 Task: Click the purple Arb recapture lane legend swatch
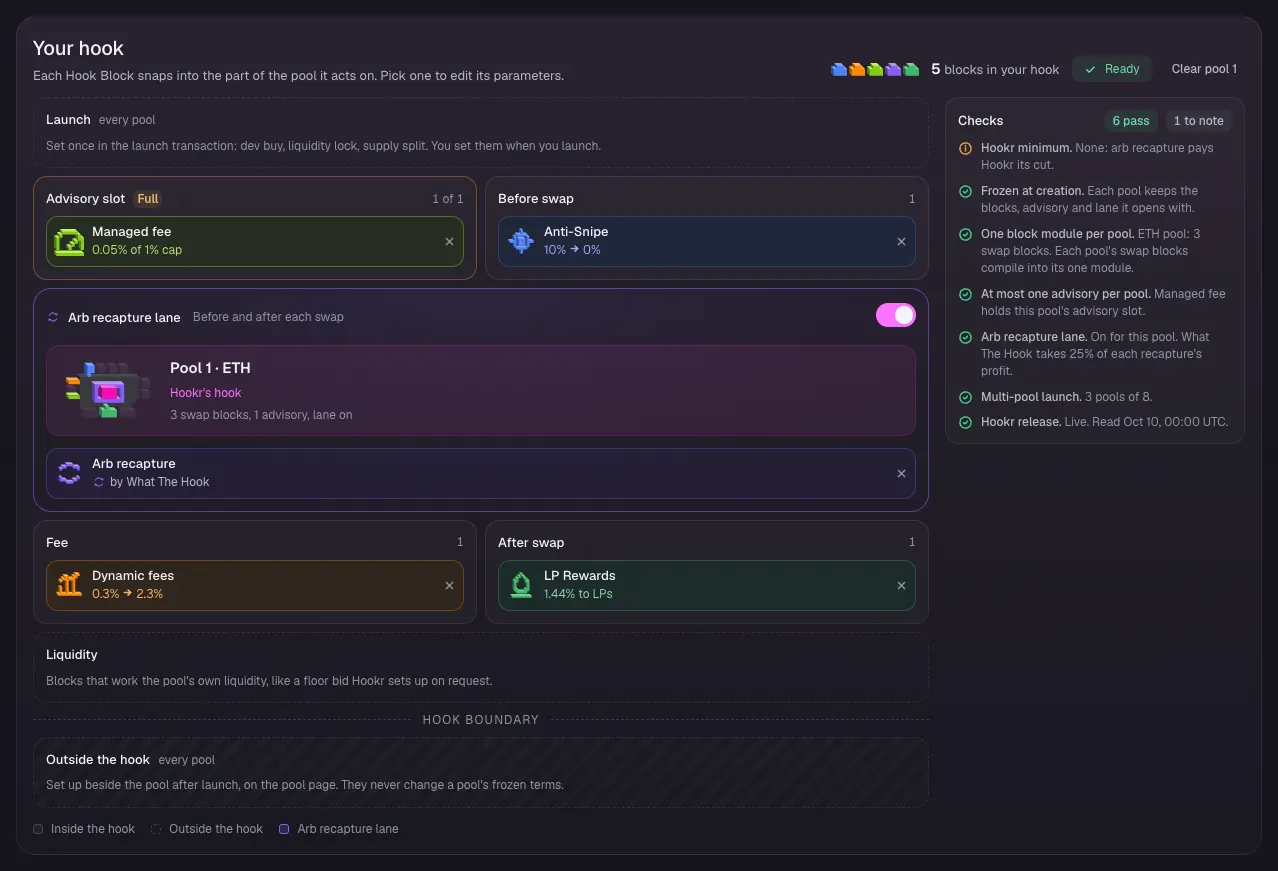pyautogui.click(x=284, y=829)
